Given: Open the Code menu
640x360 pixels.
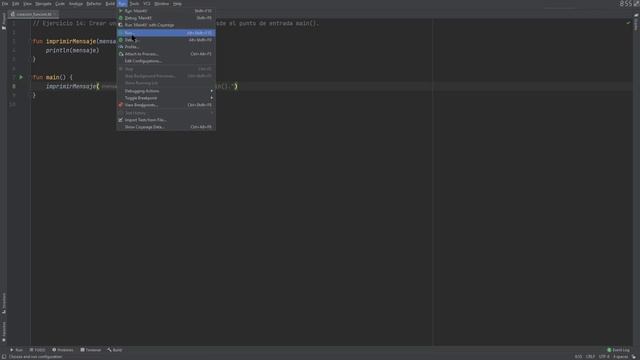Looking at the screenshot, I should coord(60,4).
